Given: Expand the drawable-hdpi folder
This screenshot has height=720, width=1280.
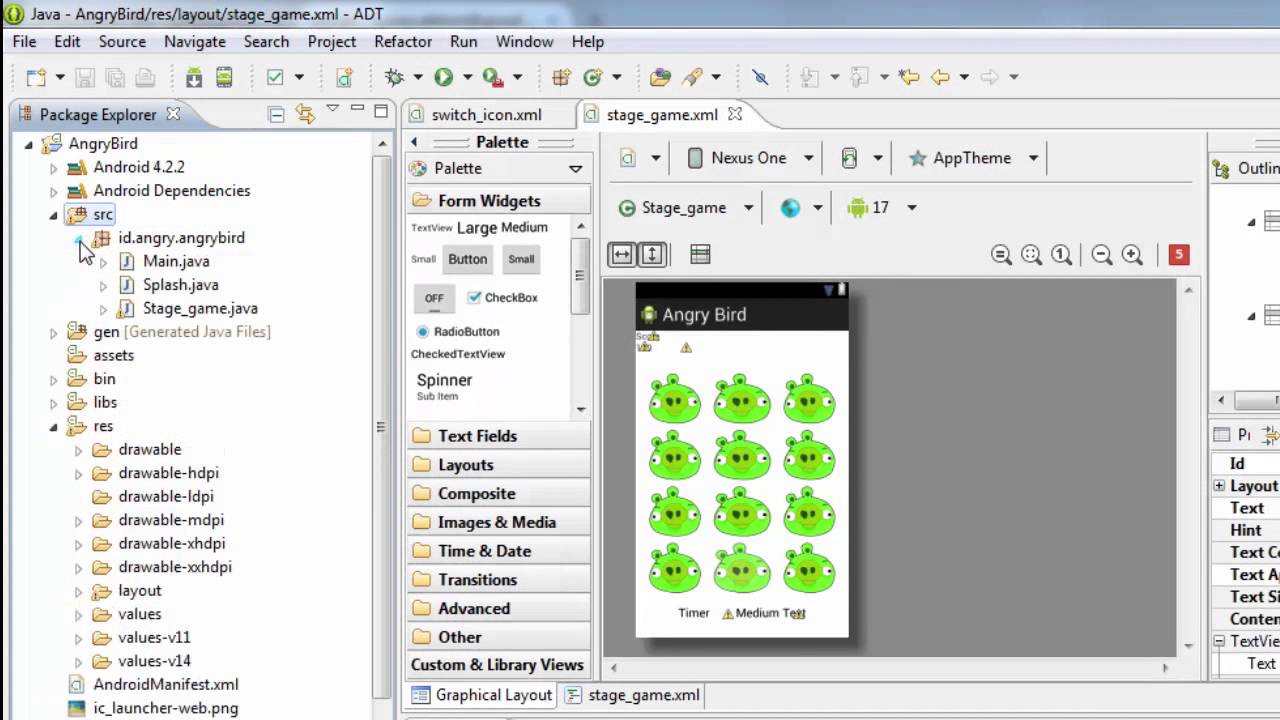Looking at the screenshot, I should 79,473.
